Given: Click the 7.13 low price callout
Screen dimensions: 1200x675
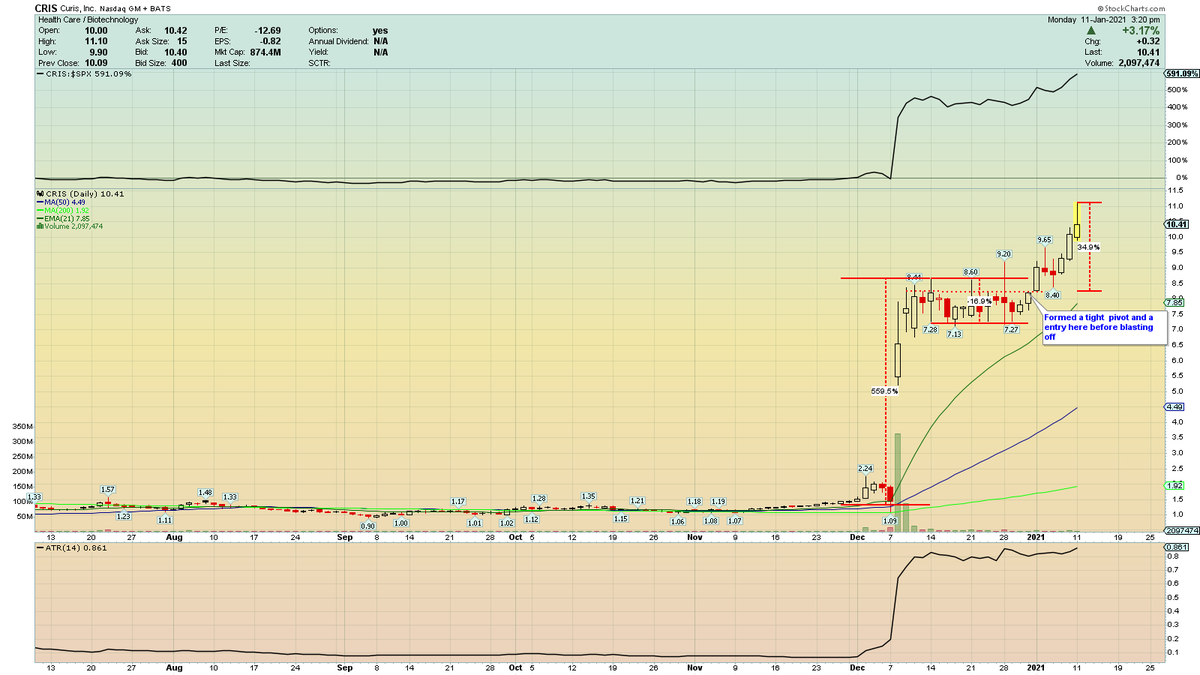Looking at the screenshot, I should click(956, 334).
